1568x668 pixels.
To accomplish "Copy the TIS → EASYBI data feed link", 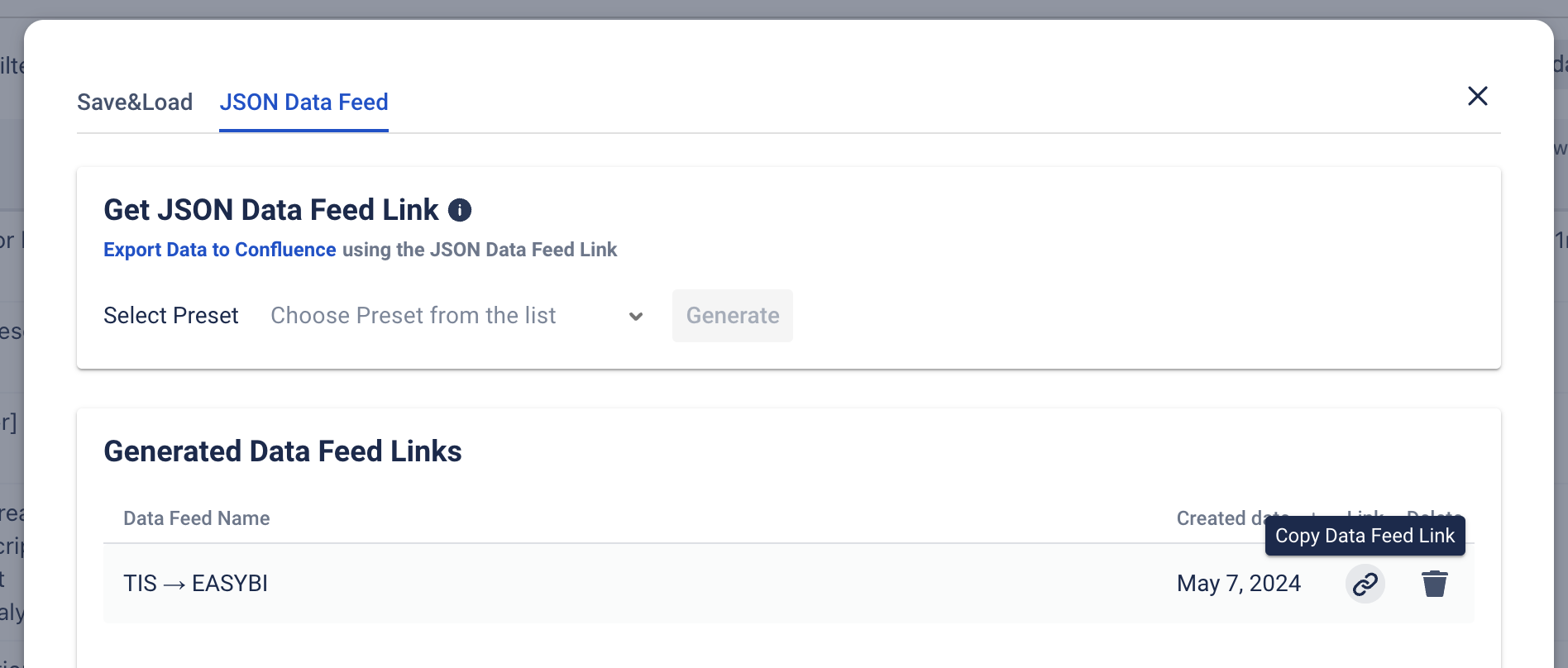I will (1365, 584).
